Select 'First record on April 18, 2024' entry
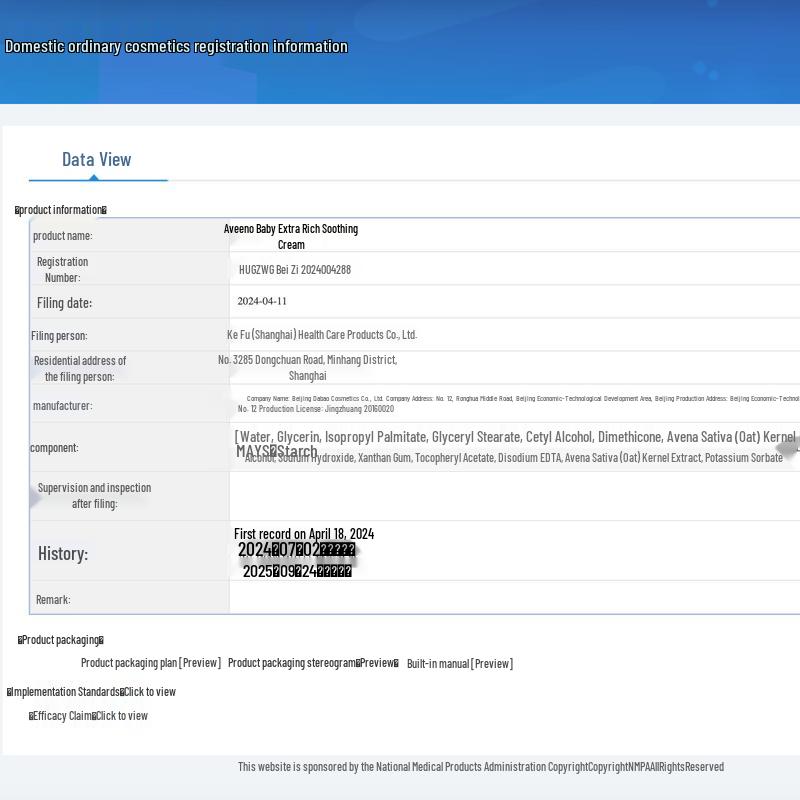800x800 pixels. coord(304,534)
